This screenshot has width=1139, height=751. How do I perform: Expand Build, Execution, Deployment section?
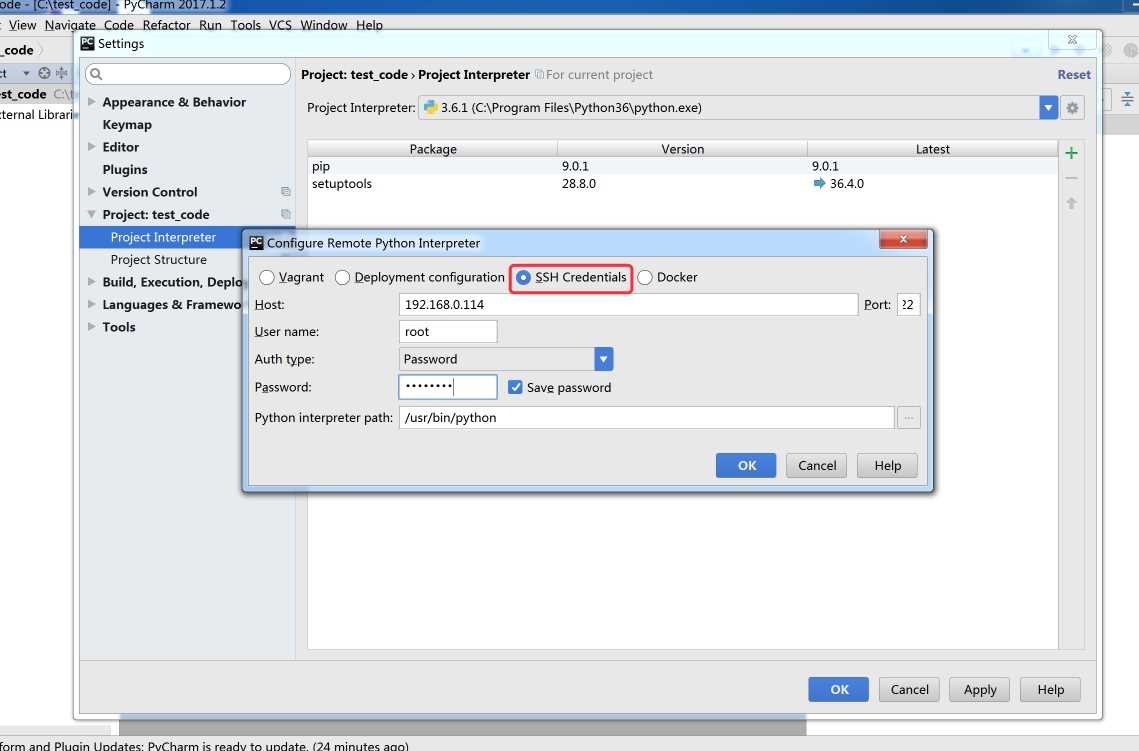click(x=92, y=282)
